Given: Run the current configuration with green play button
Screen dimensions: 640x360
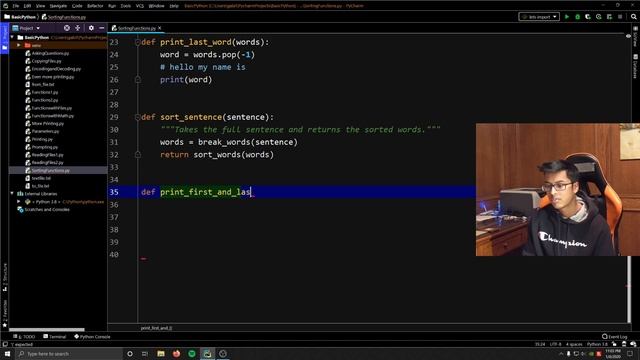Looking at the screenshot, I should click(567, 17).
